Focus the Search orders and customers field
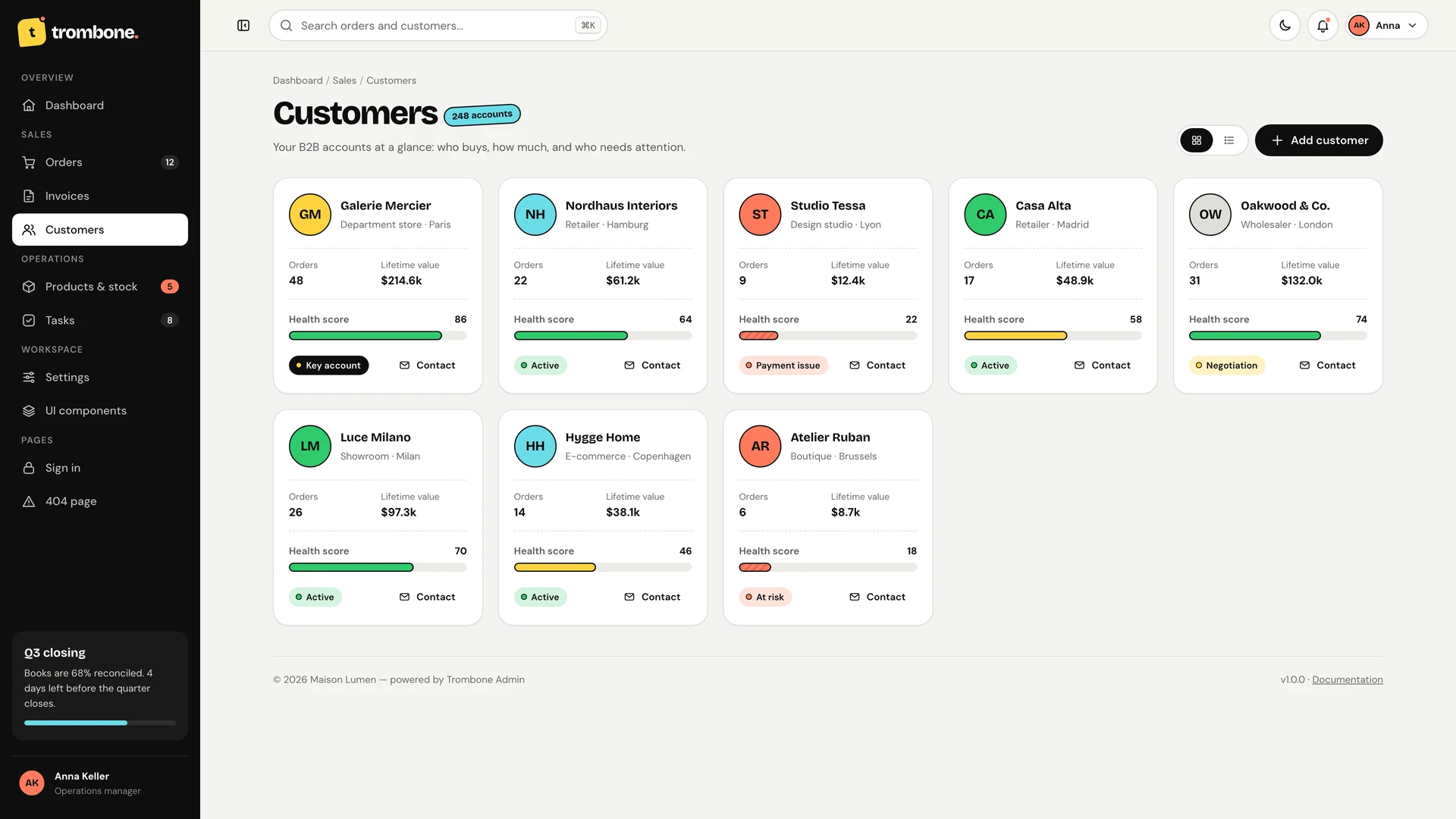The image size is (1456, 819). click(x=438, y=26)
